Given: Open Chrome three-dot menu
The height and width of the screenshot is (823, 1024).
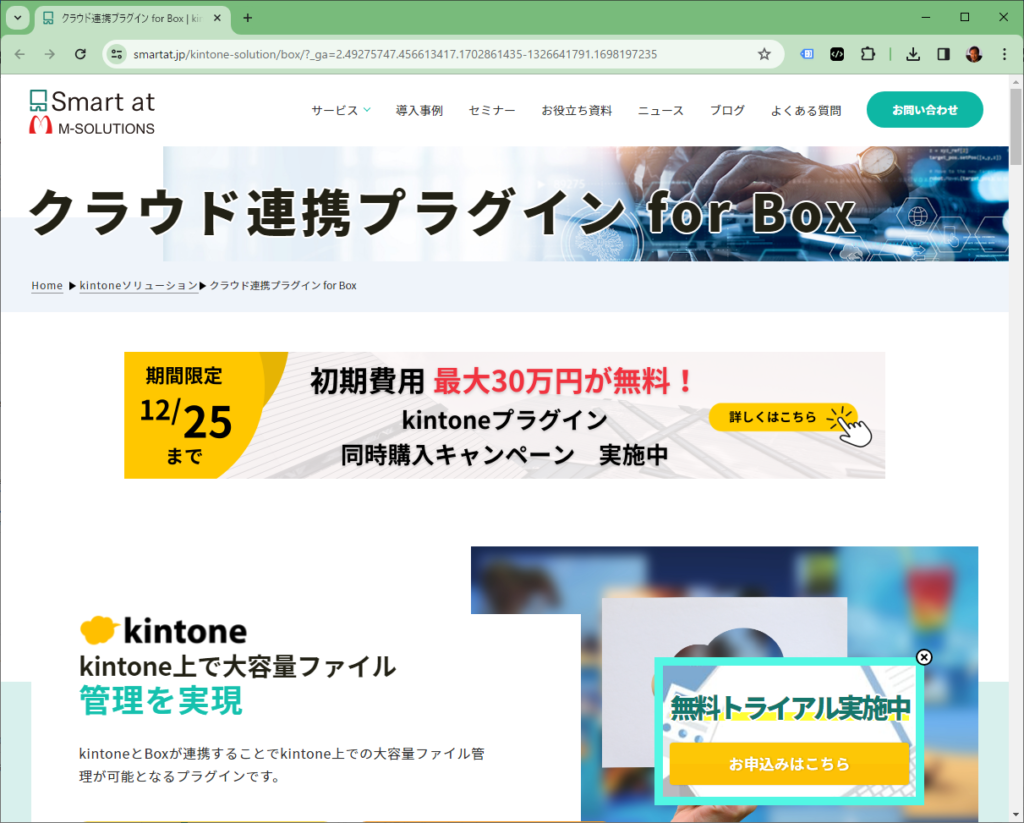Looking at the screenshot, I should pyautogui.click(x=1004, y=54).
